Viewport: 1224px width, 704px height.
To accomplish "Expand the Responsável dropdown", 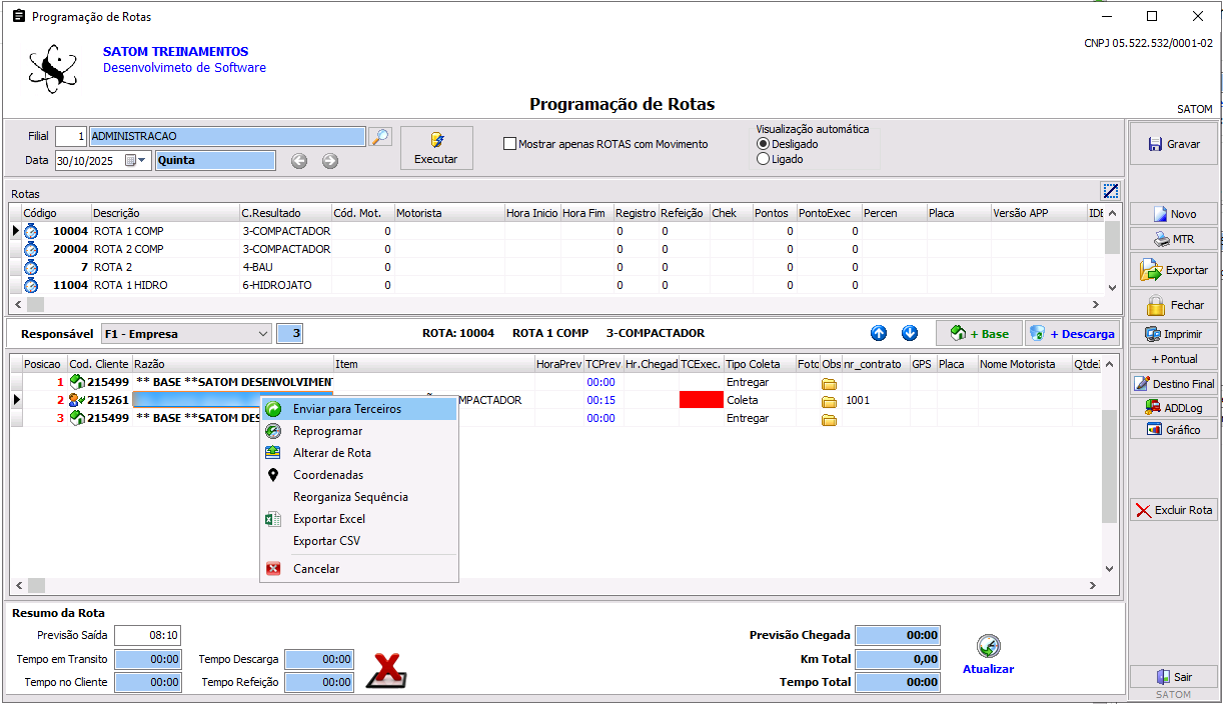I will [263, 334].
